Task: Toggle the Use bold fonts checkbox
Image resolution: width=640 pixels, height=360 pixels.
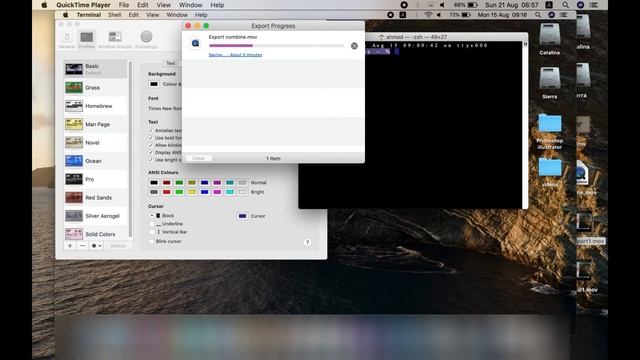Action: click(x=151, y=138)
